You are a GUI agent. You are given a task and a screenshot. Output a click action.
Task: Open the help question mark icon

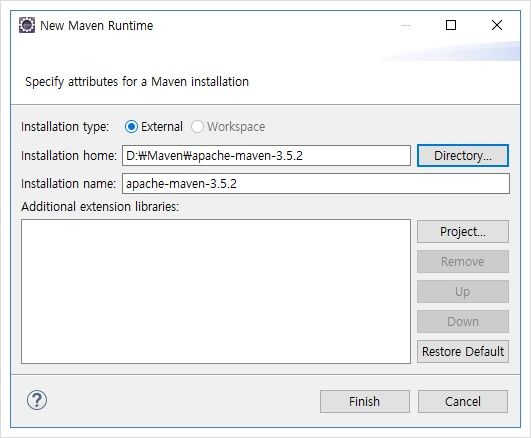point(37,400)
